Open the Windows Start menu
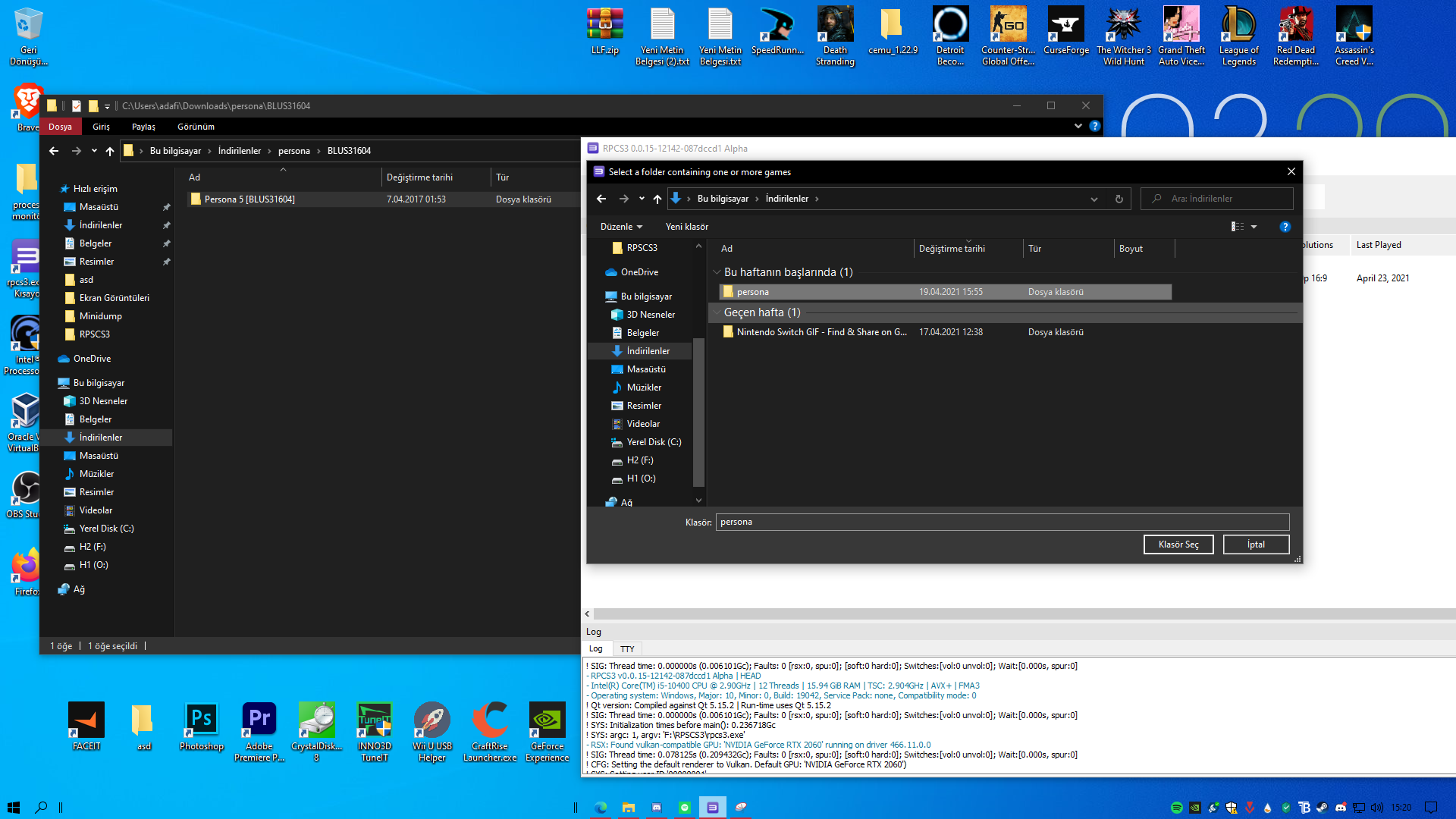1456x819 pixels. [14, 808]
